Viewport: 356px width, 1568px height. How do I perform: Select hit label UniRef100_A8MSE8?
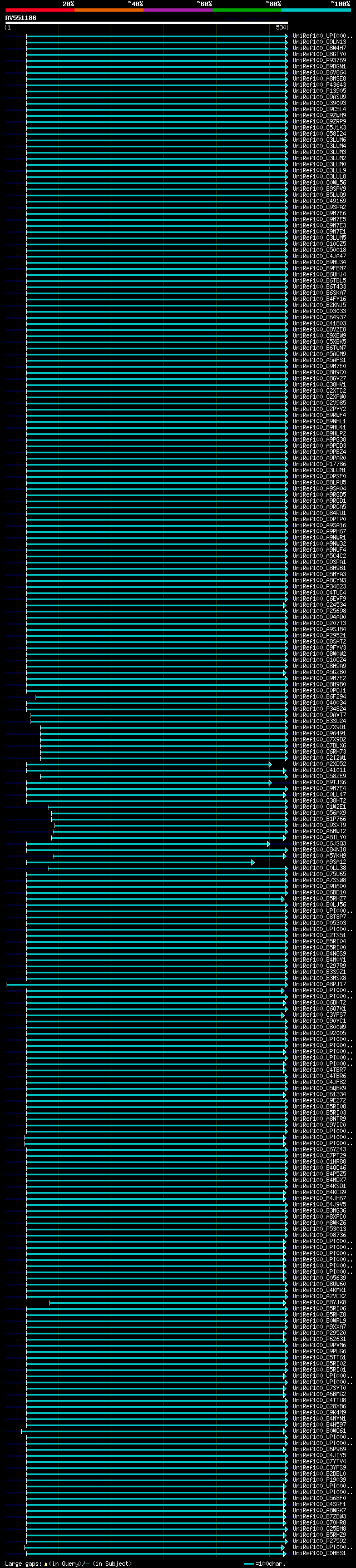pyautogui.click(x=319, y=78)
